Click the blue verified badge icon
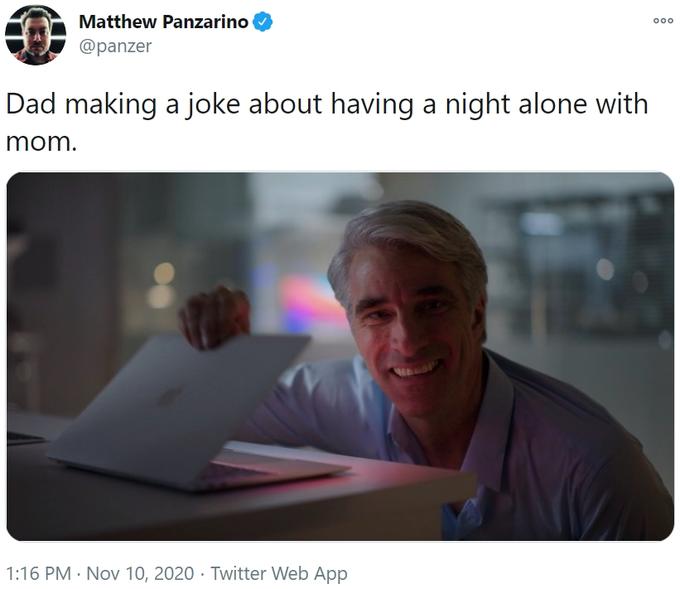This screenshot has height=589, width=680. click(262, 22)
